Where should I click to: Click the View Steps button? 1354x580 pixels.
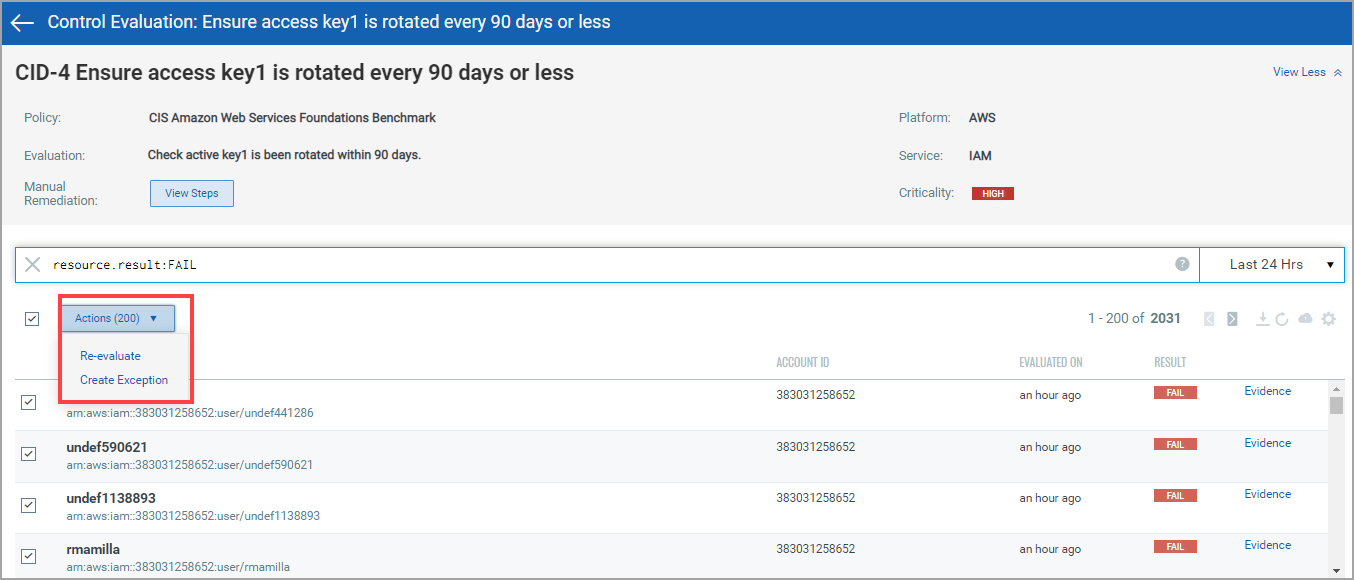click(x=192, y=193)
